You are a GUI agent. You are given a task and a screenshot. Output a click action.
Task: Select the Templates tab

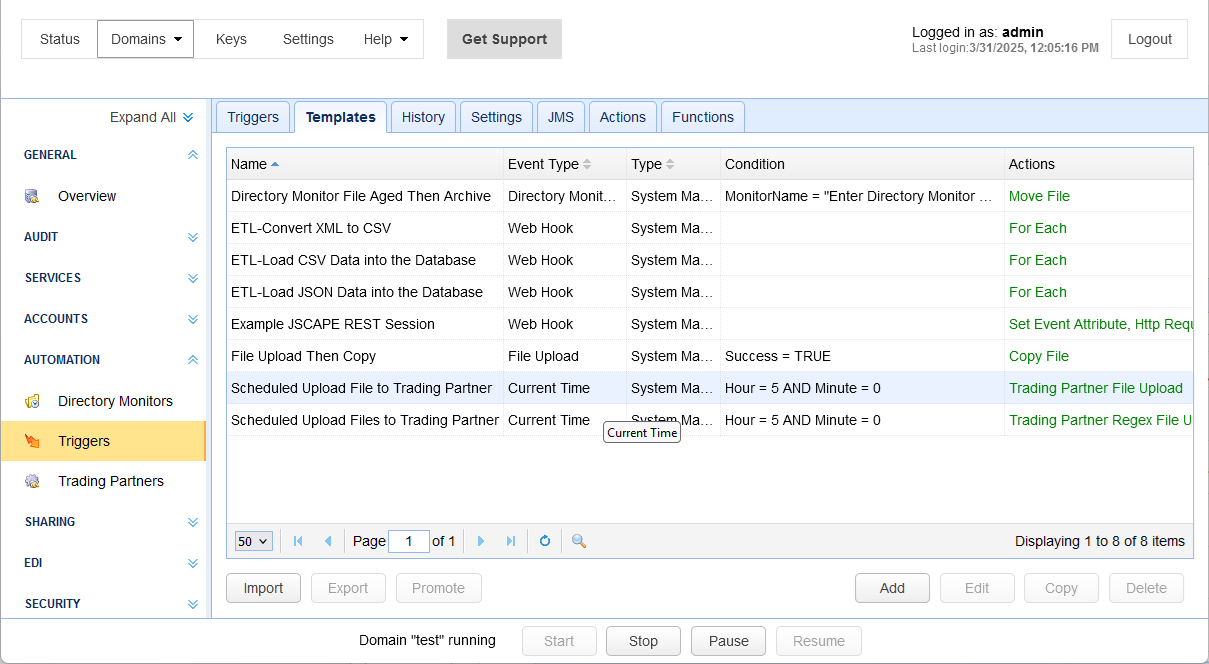coord(341,117)
